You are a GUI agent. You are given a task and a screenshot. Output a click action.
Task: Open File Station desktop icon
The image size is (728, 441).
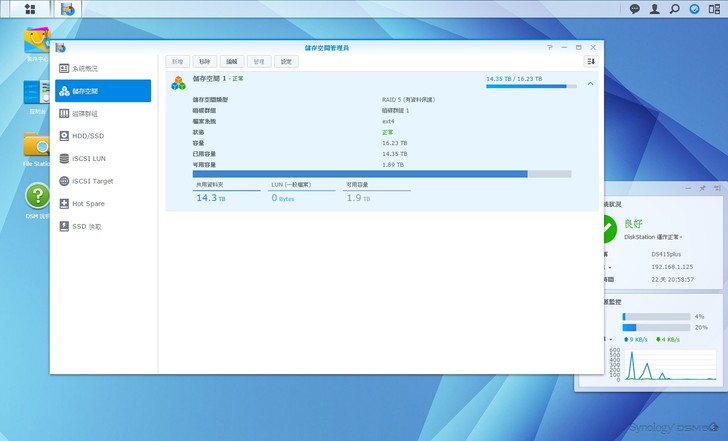pos(37,146)
